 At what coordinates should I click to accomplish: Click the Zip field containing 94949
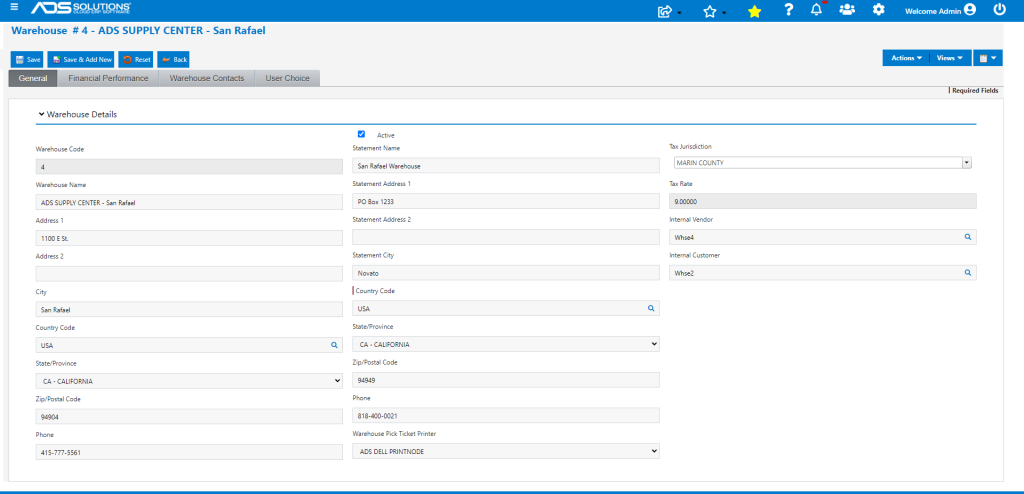[x=505, y=380]
